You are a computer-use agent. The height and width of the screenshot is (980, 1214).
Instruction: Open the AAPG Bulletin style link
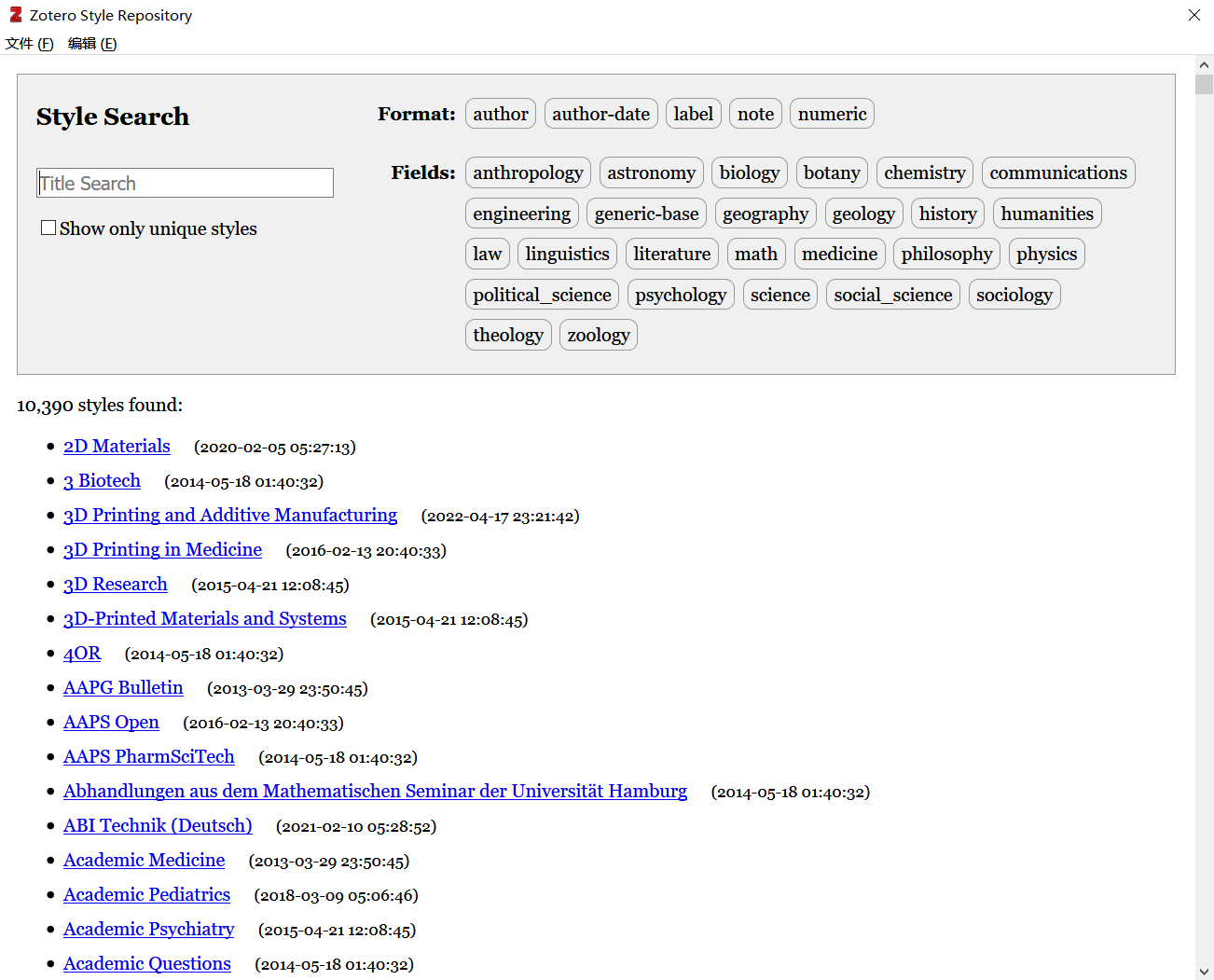[123, 687]
